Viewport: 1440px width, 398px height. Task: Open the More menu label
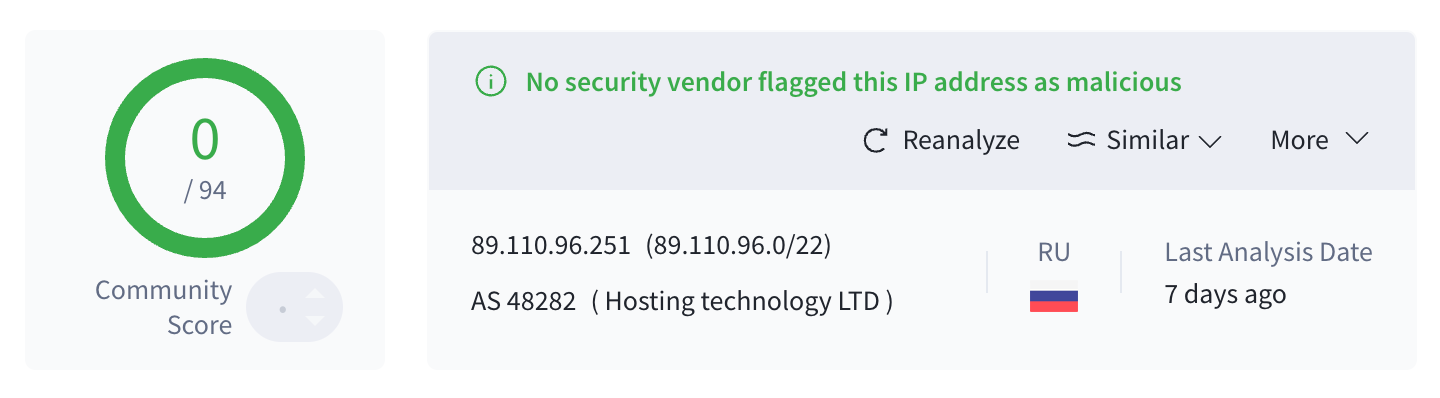coord(1299,140)
